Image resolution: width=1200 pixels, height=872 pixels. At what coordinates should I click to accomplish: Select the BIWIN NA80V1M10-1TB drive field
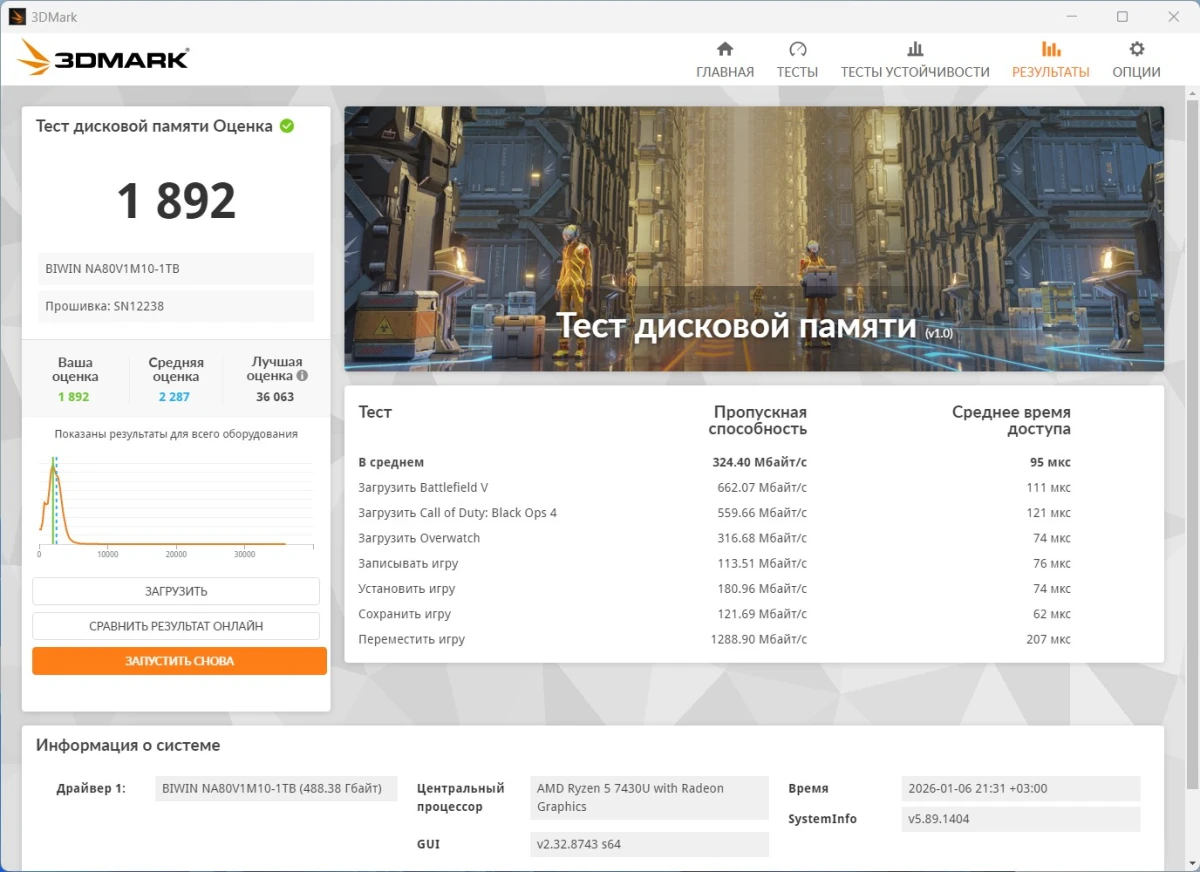tap(176, 268)
